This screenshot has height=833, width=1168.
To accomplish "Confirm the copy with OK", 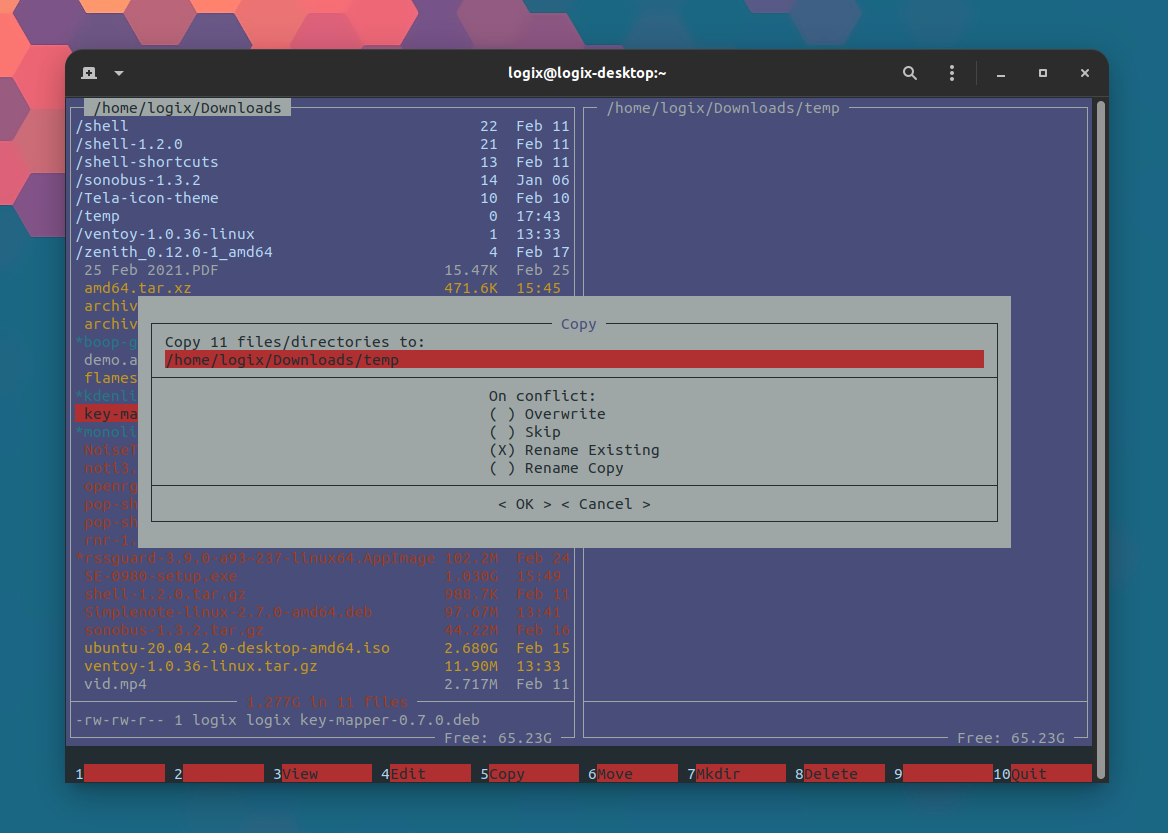I will click(522, 503).
